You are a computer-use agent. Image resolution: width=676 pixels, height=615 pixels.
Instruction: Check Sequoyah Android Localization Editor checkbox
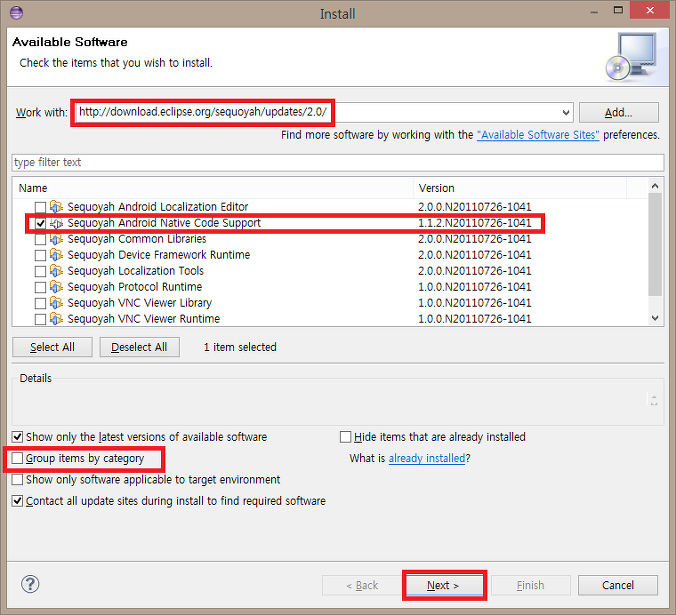[40, 207]
